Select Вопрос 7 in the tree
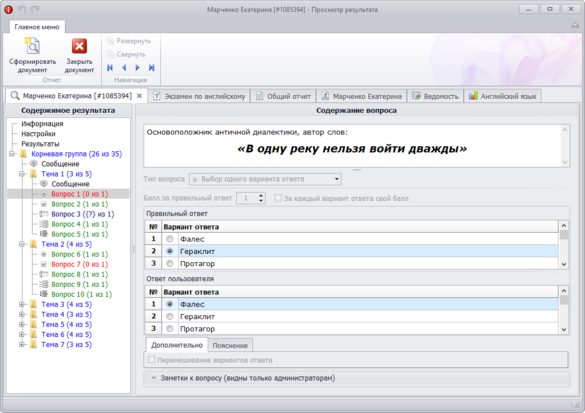The width and height of the screenshot is (585, 413). point(79,264)
